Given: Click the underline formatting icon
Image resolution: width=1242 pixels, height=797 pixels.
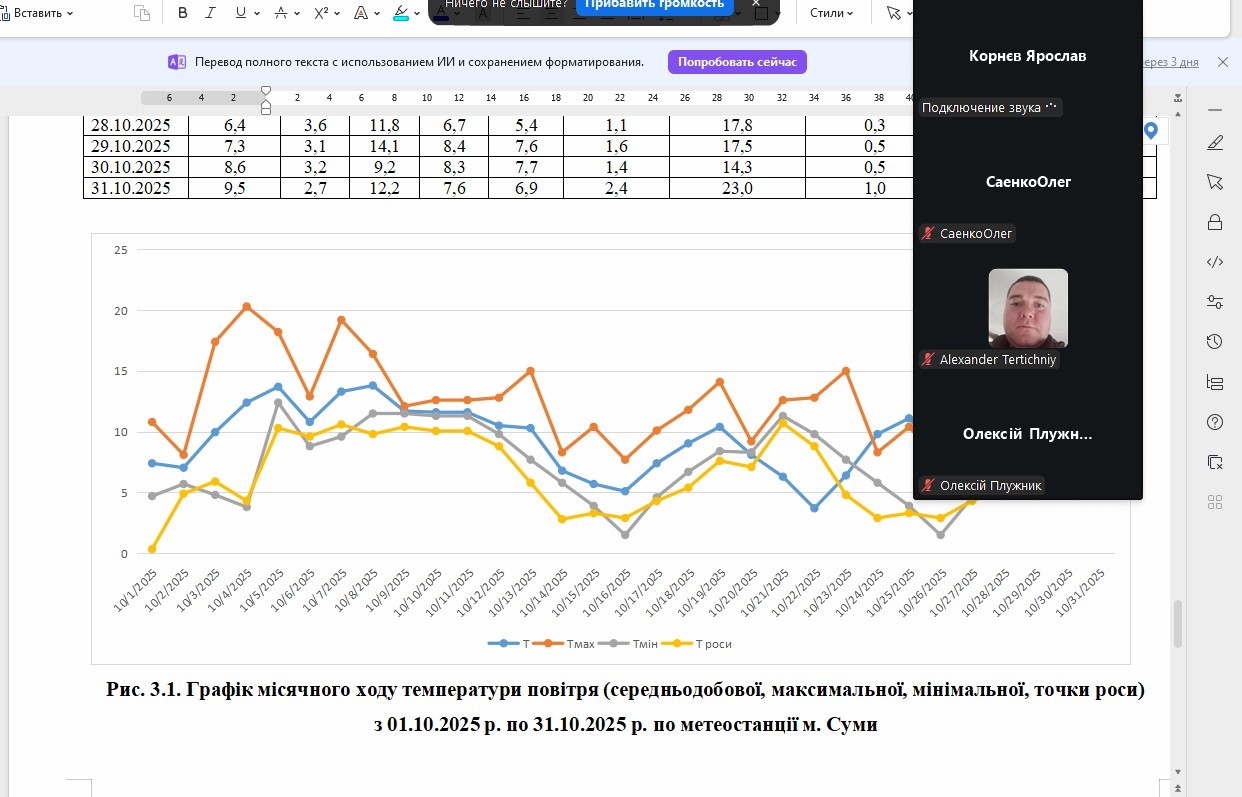Looking at the screenshot, I should (241, 13).
